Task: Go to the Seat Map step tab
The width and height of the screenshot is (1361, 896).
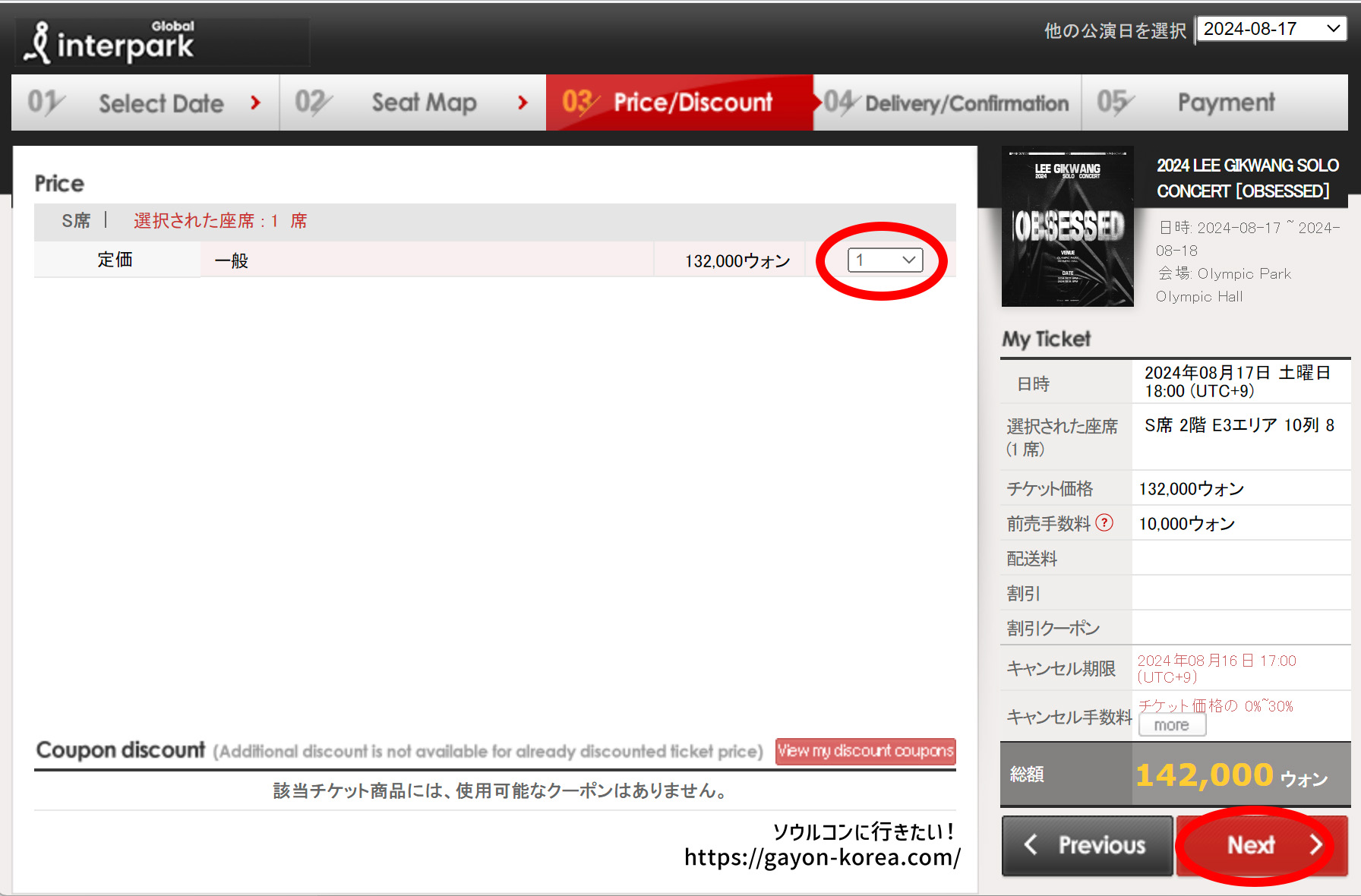Action: pyautogui.click(x=412, y=103)
